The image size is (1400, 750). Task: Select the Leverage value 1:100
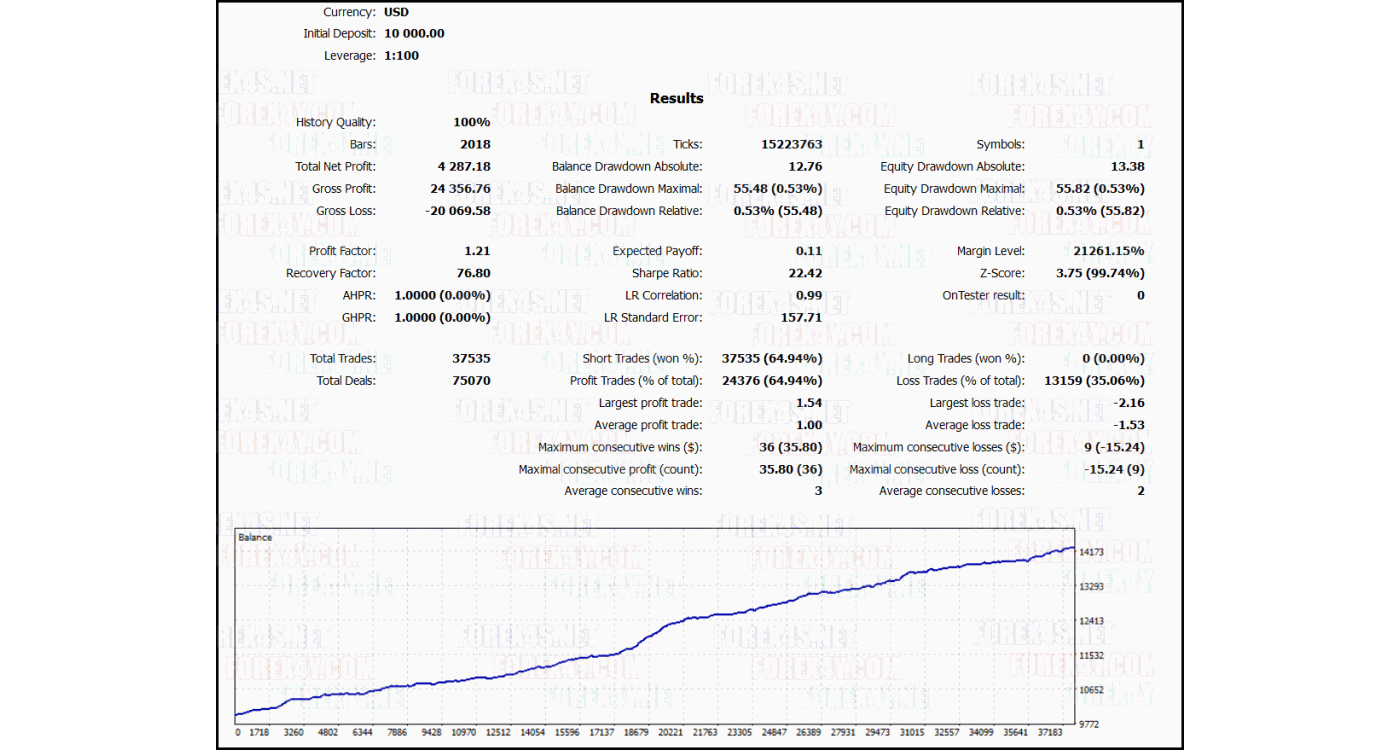click(402, 55)
